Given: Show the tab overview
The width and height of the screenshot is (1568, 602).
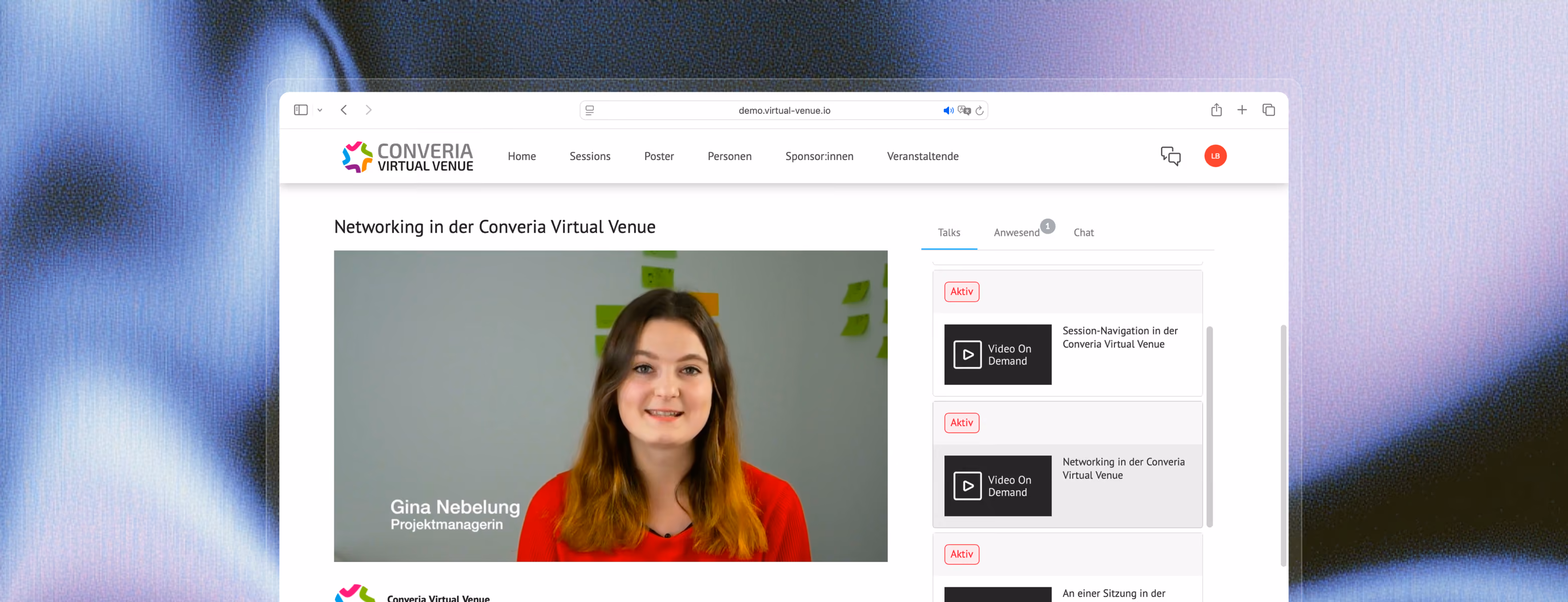Looking at the screenshot, I should coord(1269,110).
